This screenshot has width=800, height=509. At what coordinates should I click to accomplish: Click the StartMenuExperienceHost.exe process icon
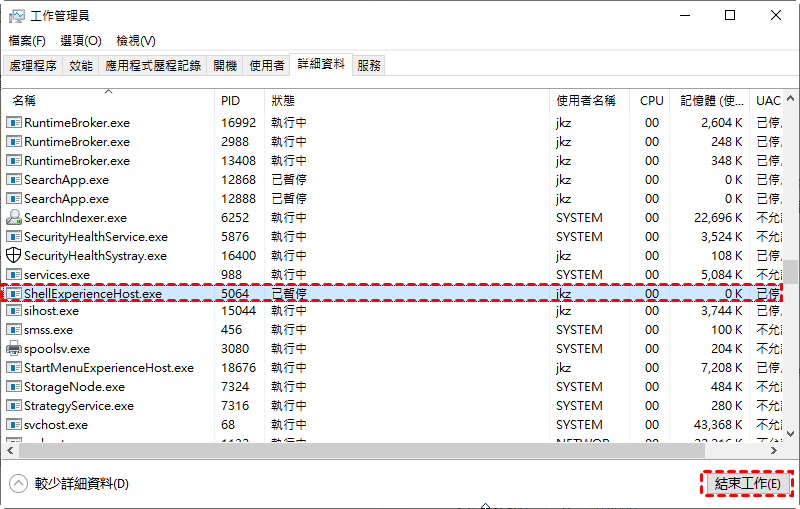[x=14, y=368]
